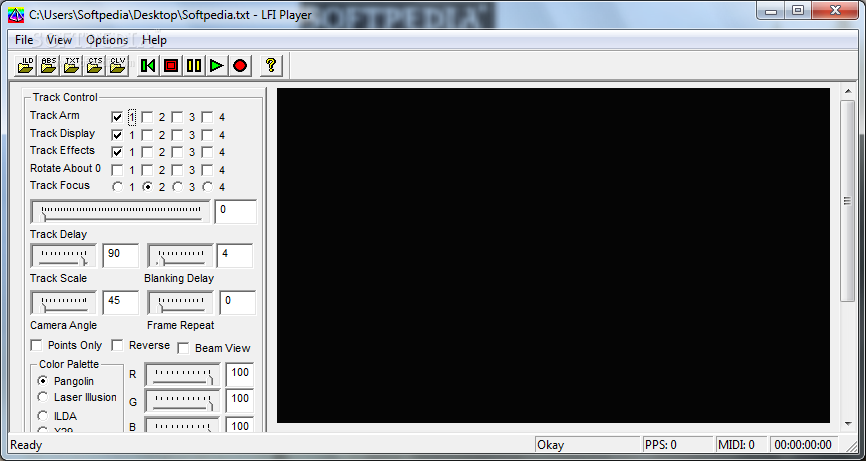Open help with the question mark icon
Image resolution: width=866 pixels, height=461 pixels.
pos(271,66)
